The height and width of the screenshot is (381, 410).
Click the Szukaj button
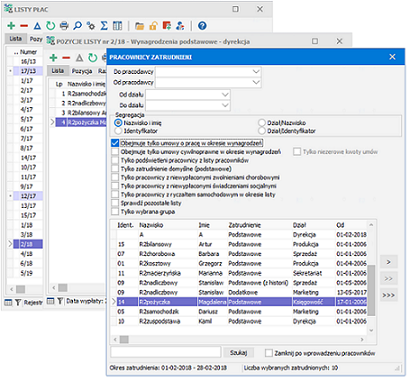pyautogui.click(x=238, y=353)
